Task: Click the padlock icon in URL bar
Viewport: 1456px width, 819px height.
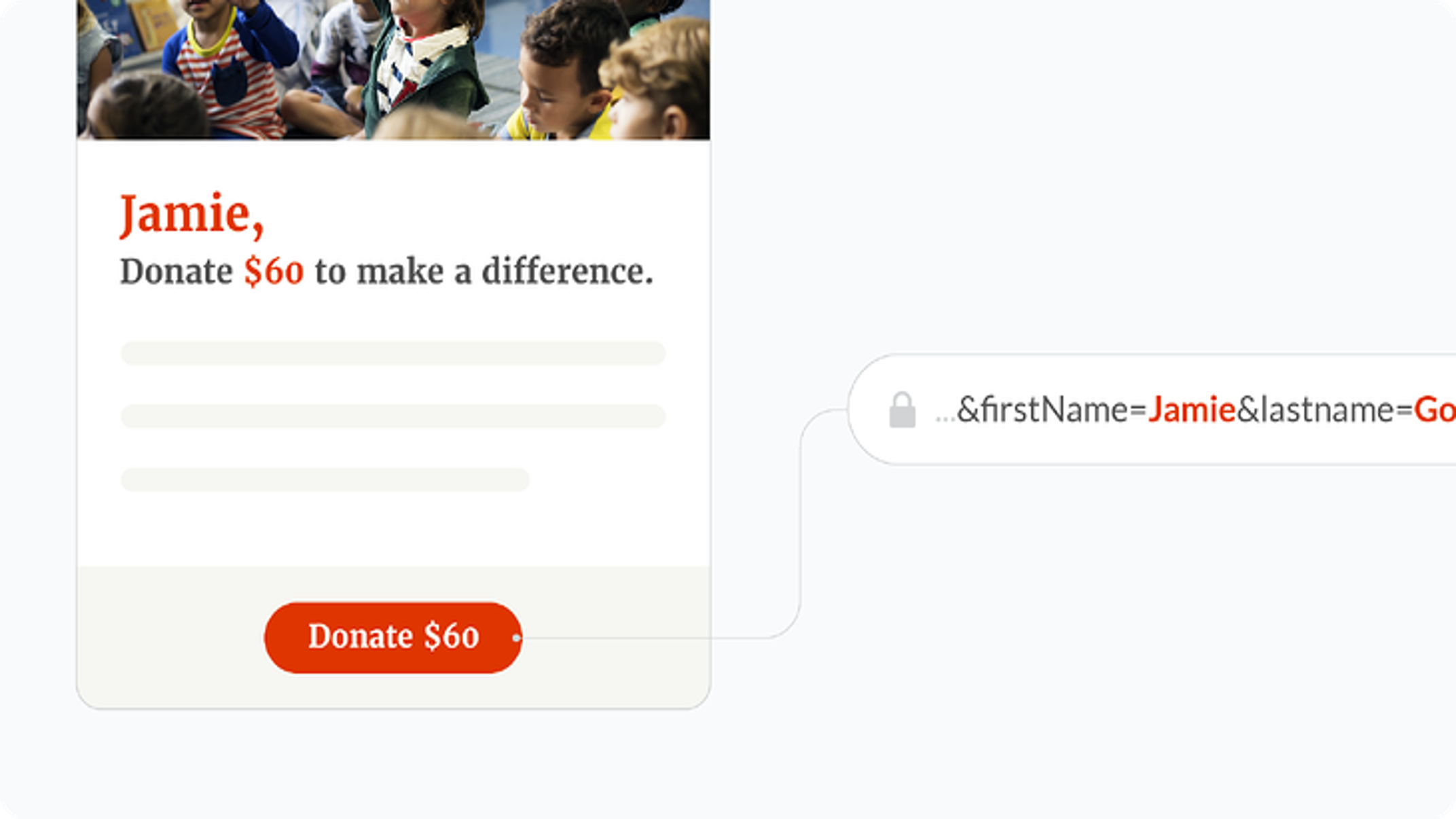Action: 902,409
